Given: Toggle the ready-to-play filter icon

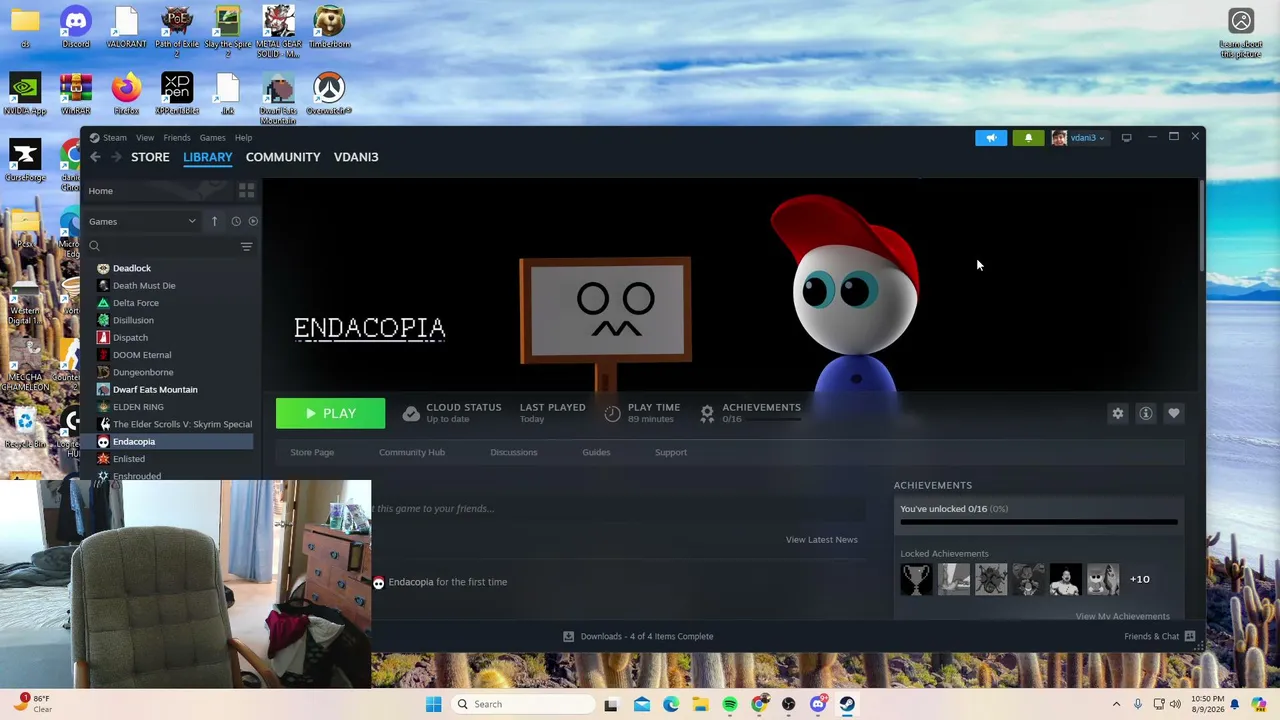Looking at the screenshot, I should click(x=253, y=221).
